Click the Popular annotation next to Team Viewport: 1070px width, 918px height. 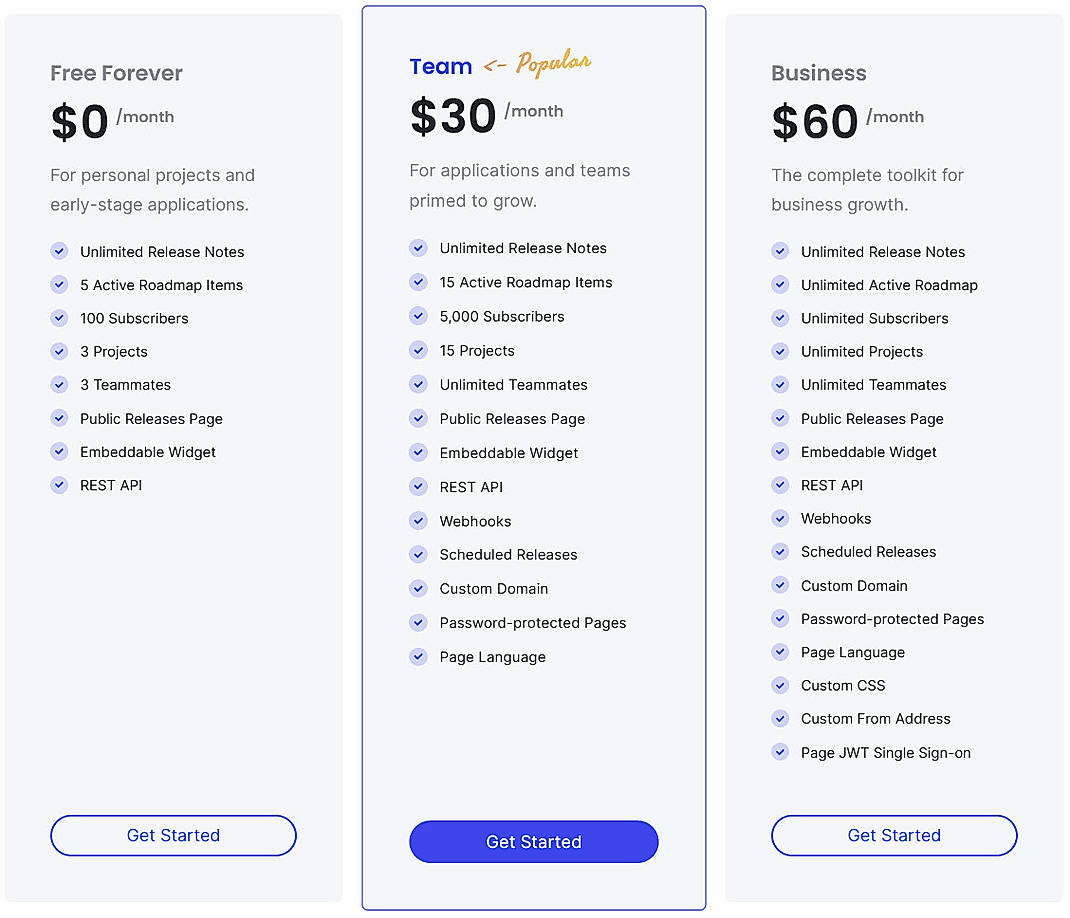[556, 62]
